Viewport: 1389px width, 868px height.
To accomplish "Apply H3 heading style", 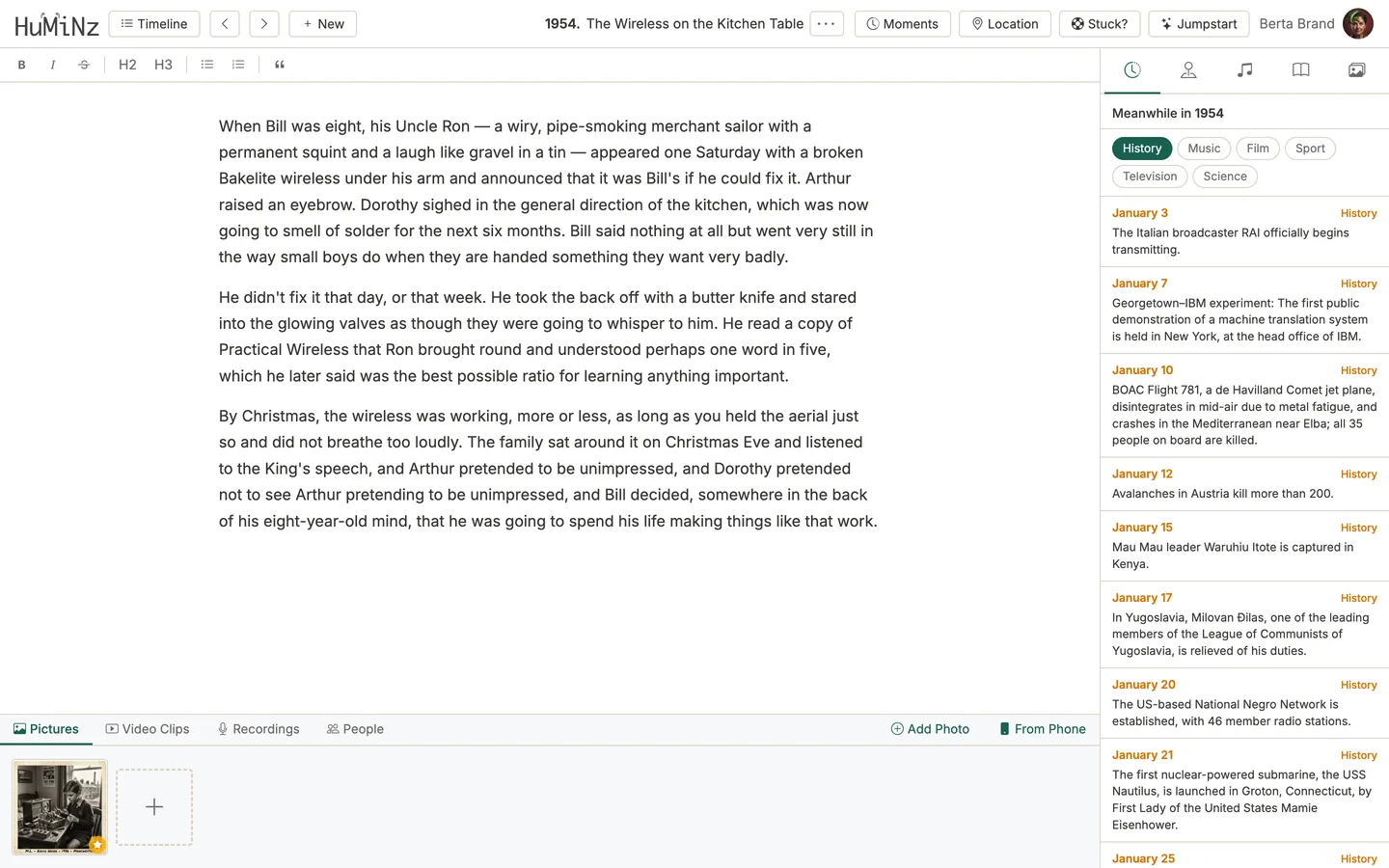I will click(163, 65).
